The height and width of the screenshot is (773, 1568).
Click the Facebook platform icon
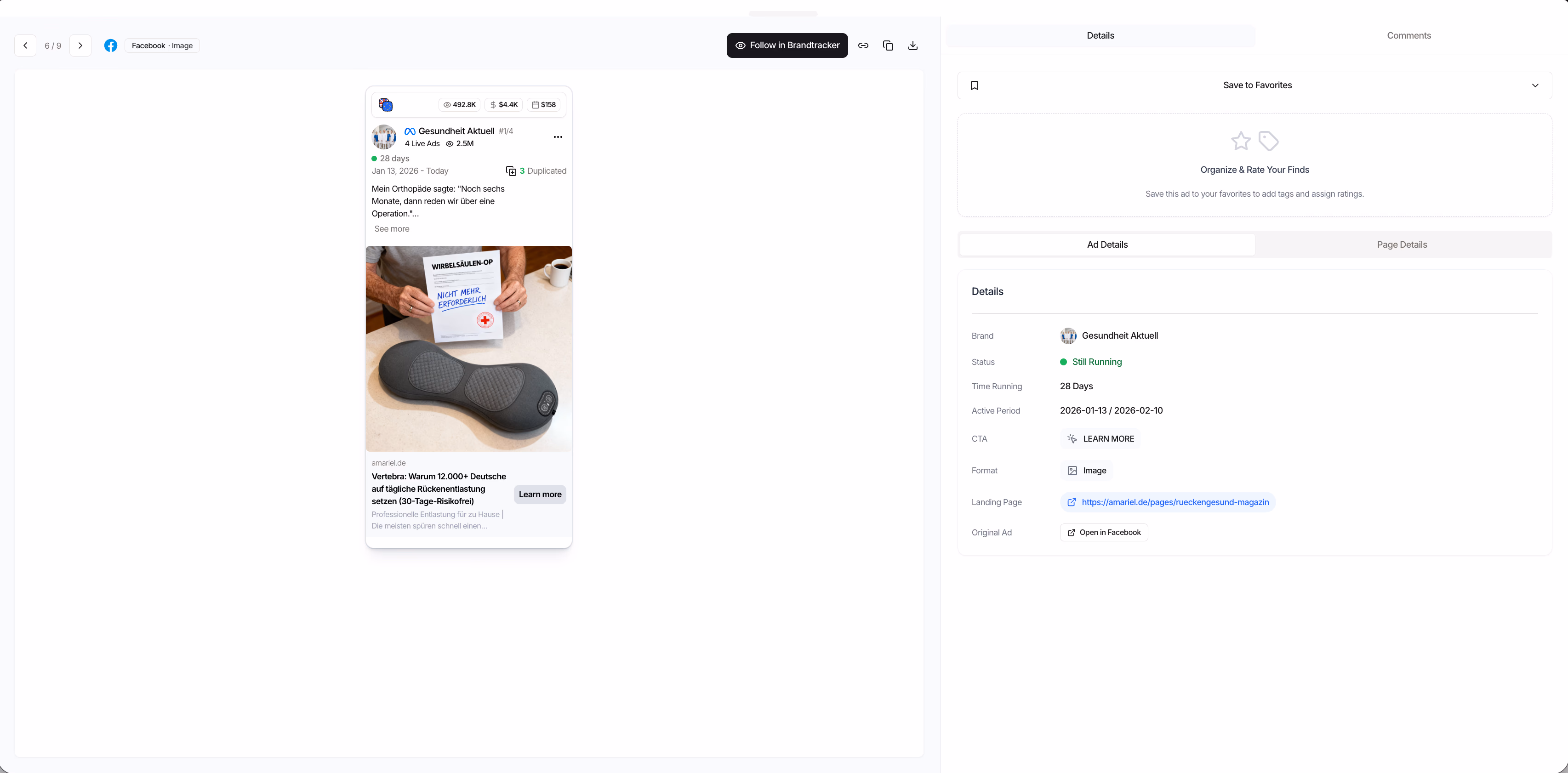(x=111, y=45)
